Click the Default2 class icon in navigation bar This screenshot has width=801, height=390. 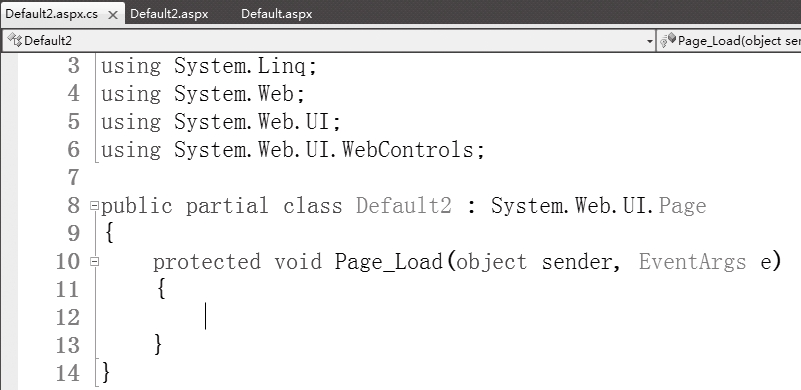pyautogui.click(x=15, y=40)
